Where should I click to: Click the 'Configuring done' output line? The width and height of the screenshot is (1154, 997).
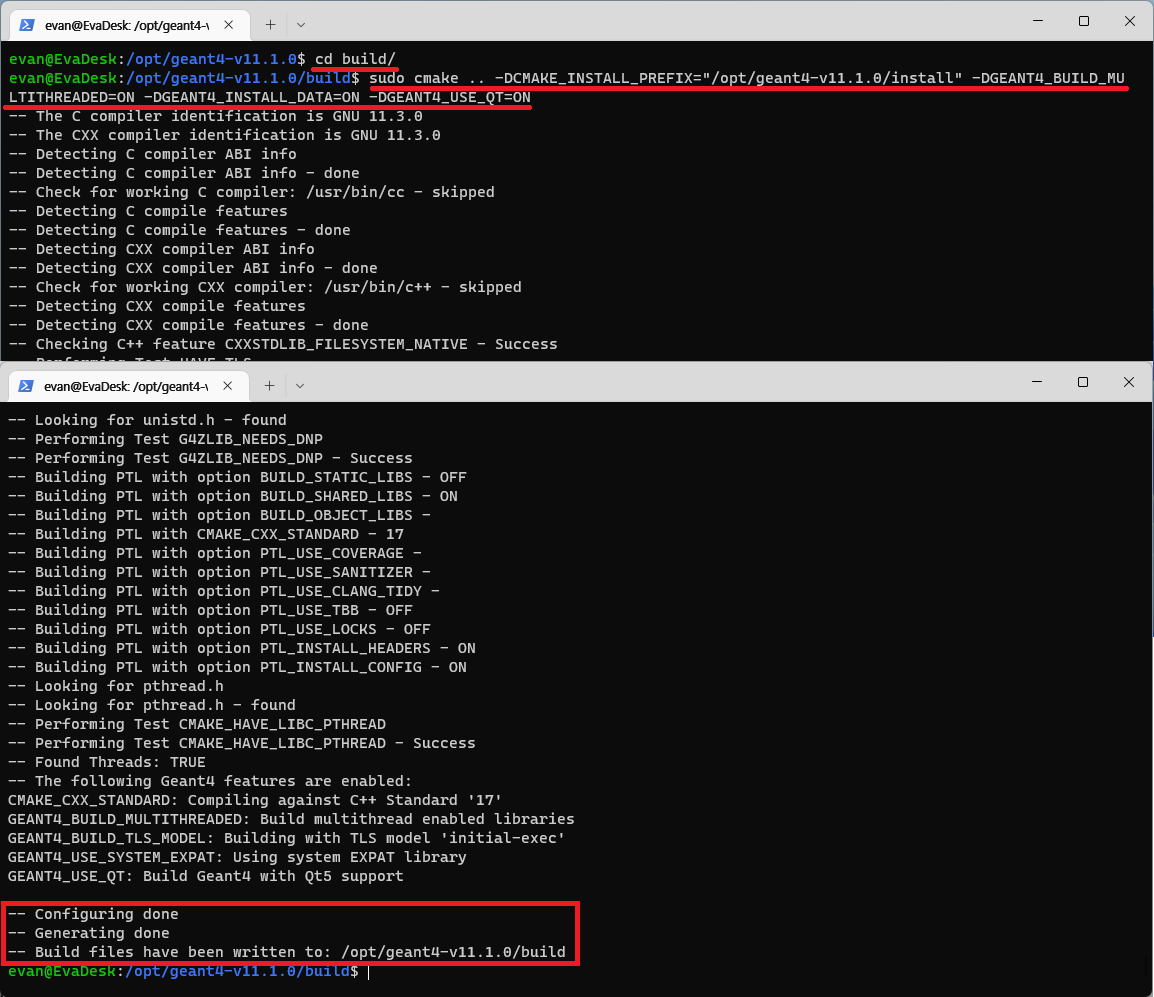pos(106,914)
